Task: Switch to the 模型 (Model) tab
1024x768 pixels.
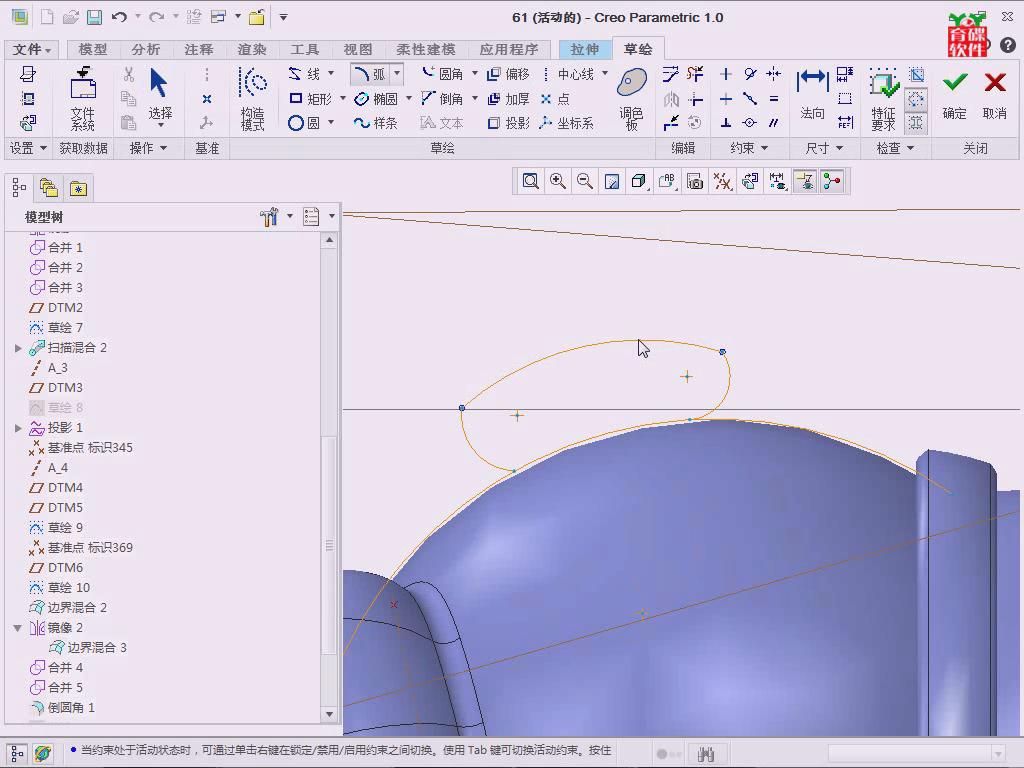Action: (93, 50)
